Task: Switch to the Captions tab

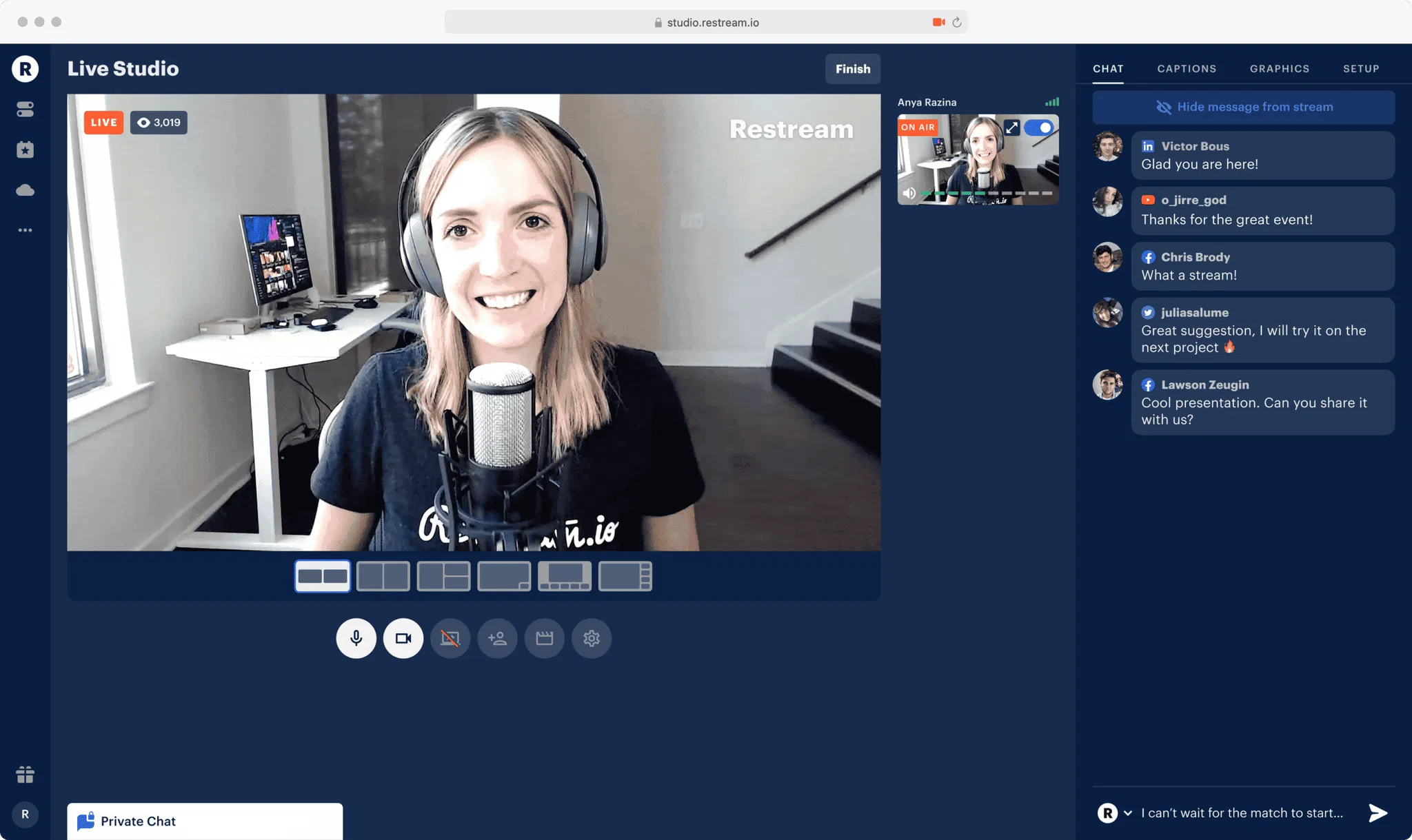Action: (x=1187, y=69)
